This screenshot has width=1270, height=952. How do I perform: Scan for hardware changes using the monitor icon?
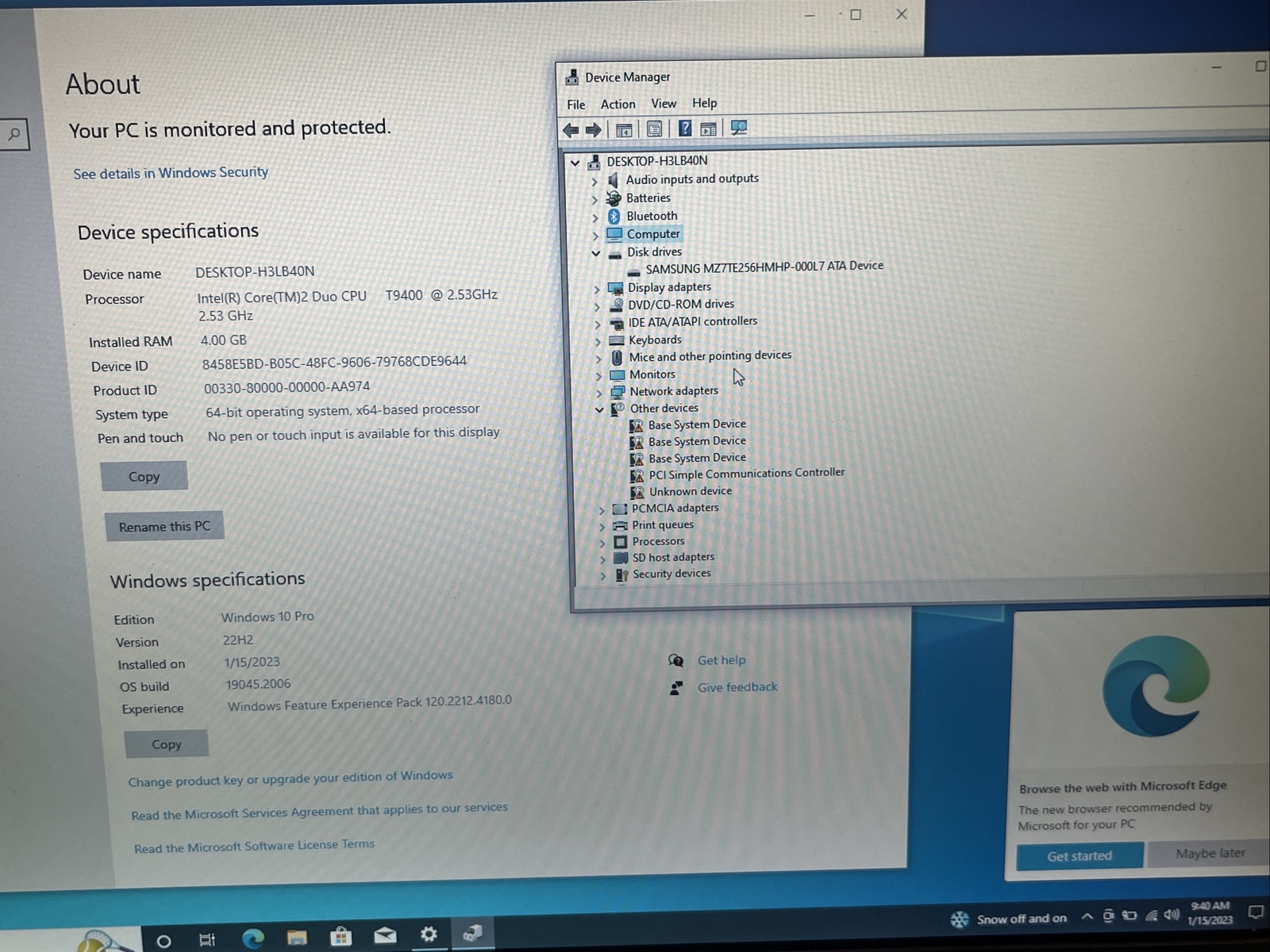(739, 128)
